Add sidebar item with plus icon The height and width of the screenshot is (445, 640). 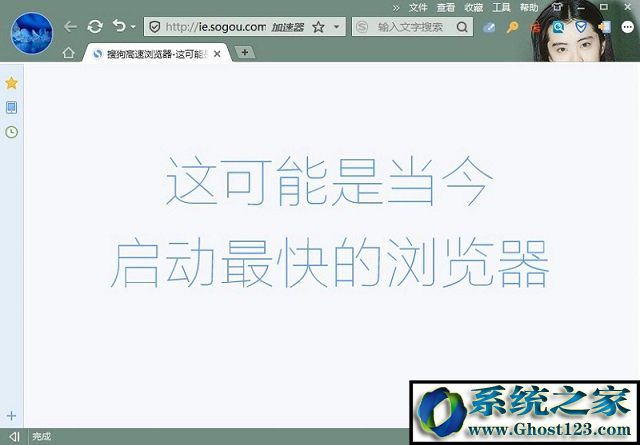pos(11,416)
